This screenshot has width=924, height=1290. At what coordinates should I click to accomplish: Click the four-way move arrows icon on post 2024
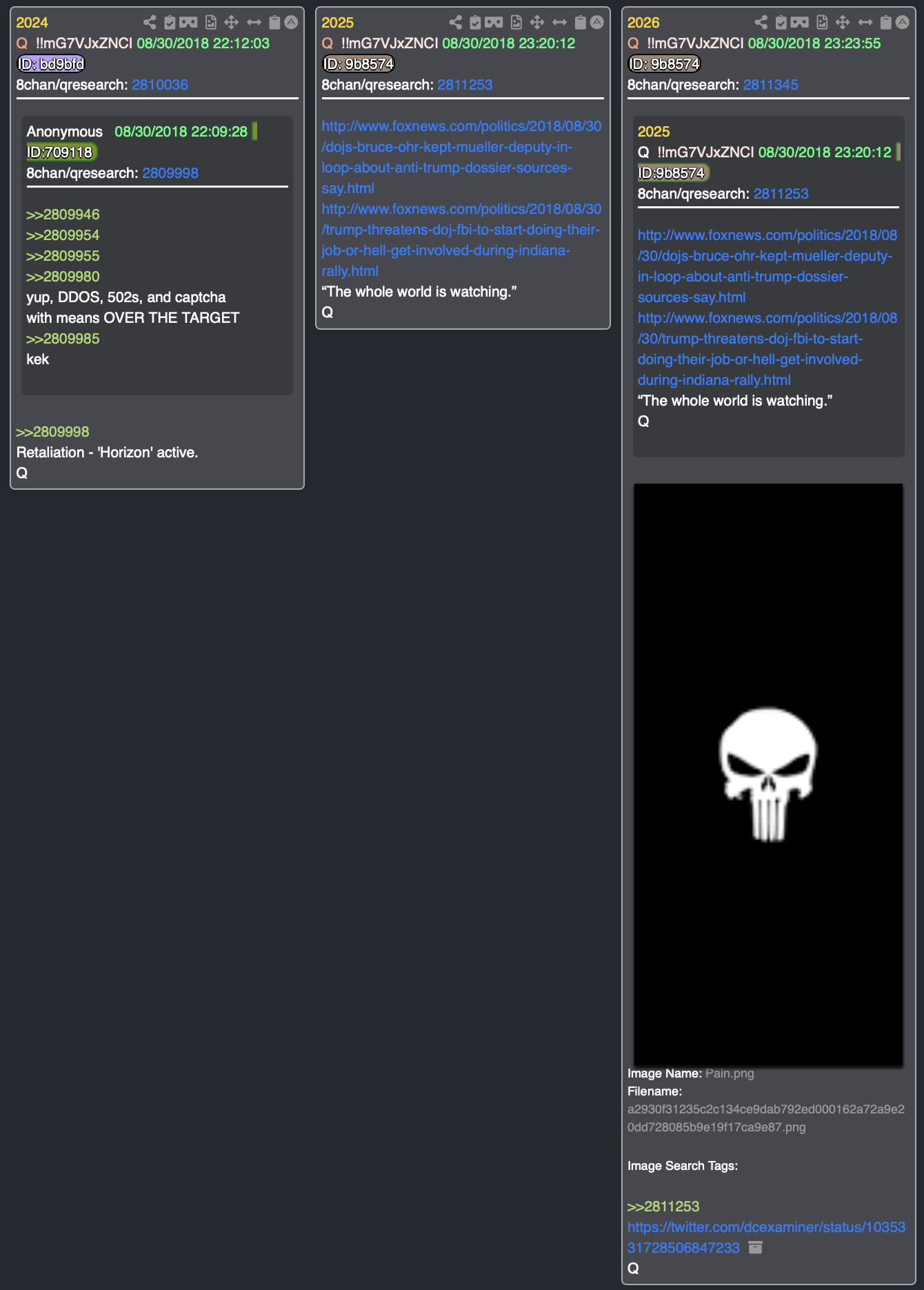(232, 23)
